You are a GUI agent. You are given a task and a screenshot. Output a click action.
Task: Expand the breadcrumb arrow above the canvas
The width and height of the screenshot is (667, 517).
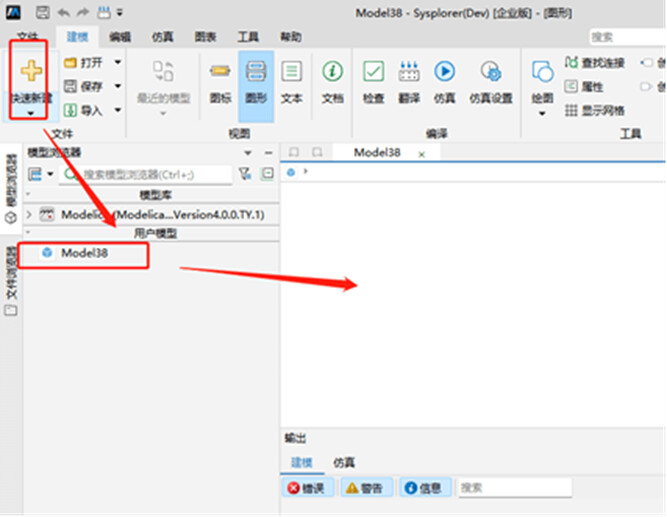click(x=305, y=171)
